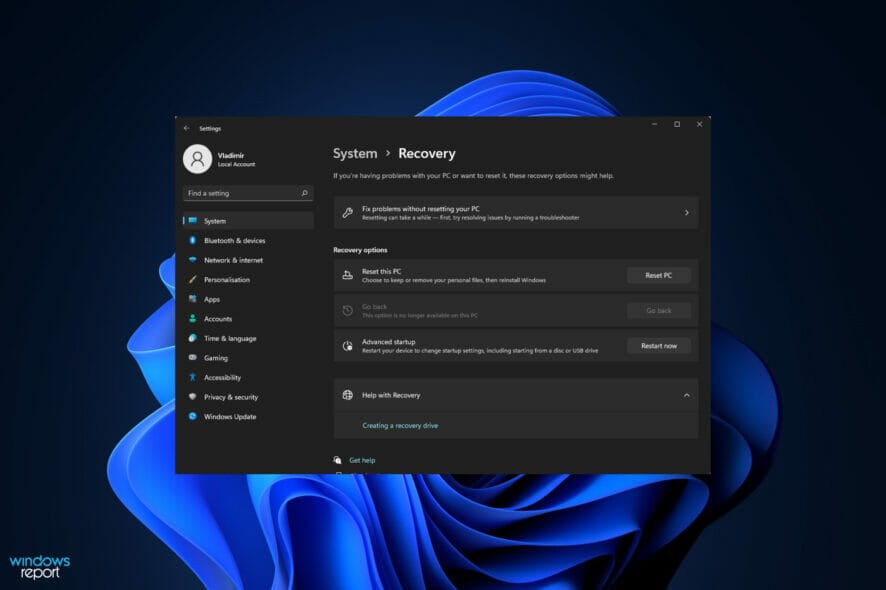Click the Reset PC button
Image resolution: width=886 pixels, height=590 pixels.
[x=659, y=275]
